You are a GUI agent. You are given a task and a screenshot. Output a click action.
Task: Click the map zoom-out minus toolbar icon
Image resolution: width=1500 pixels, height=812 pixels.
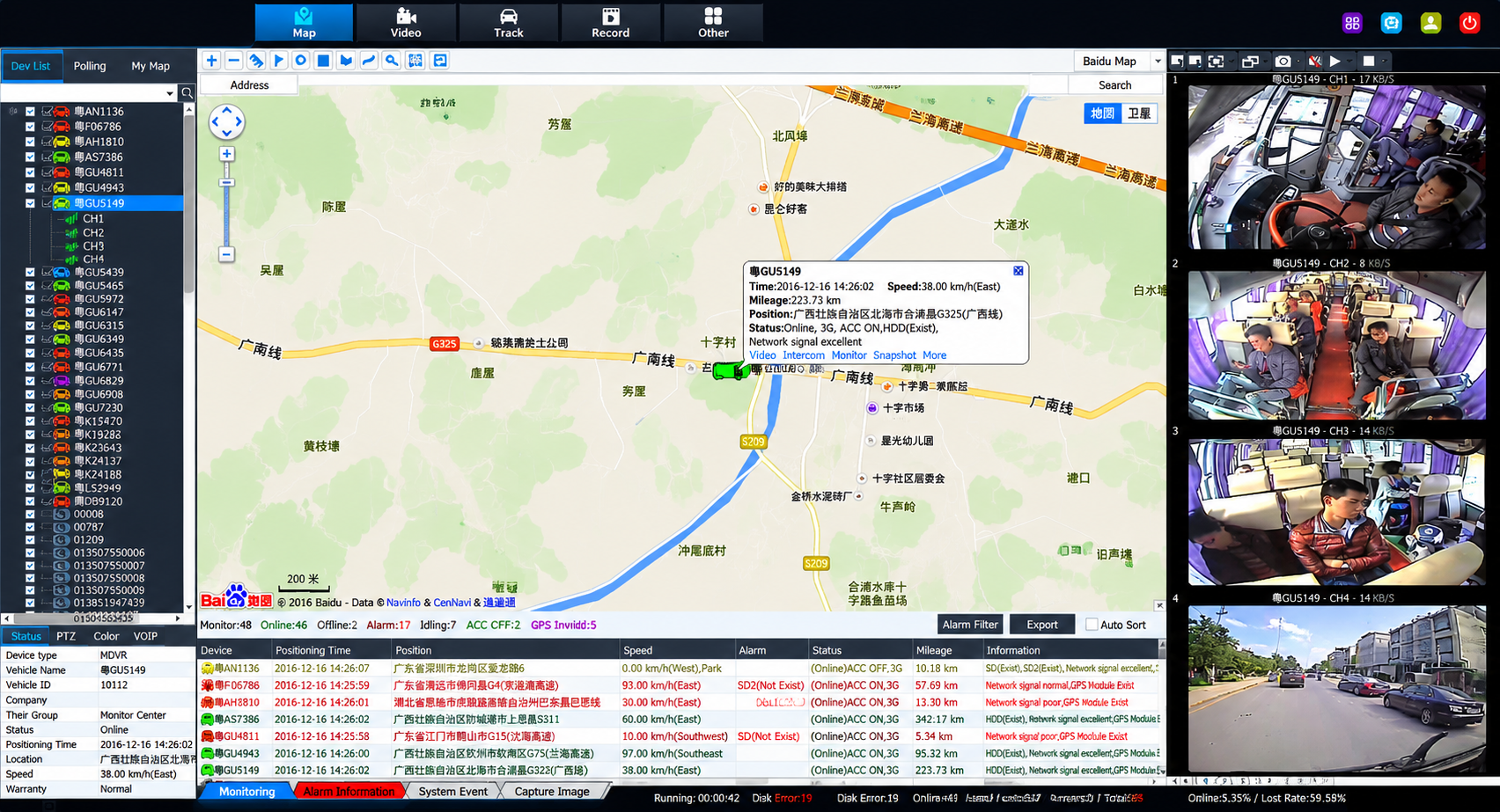point(233,61)
